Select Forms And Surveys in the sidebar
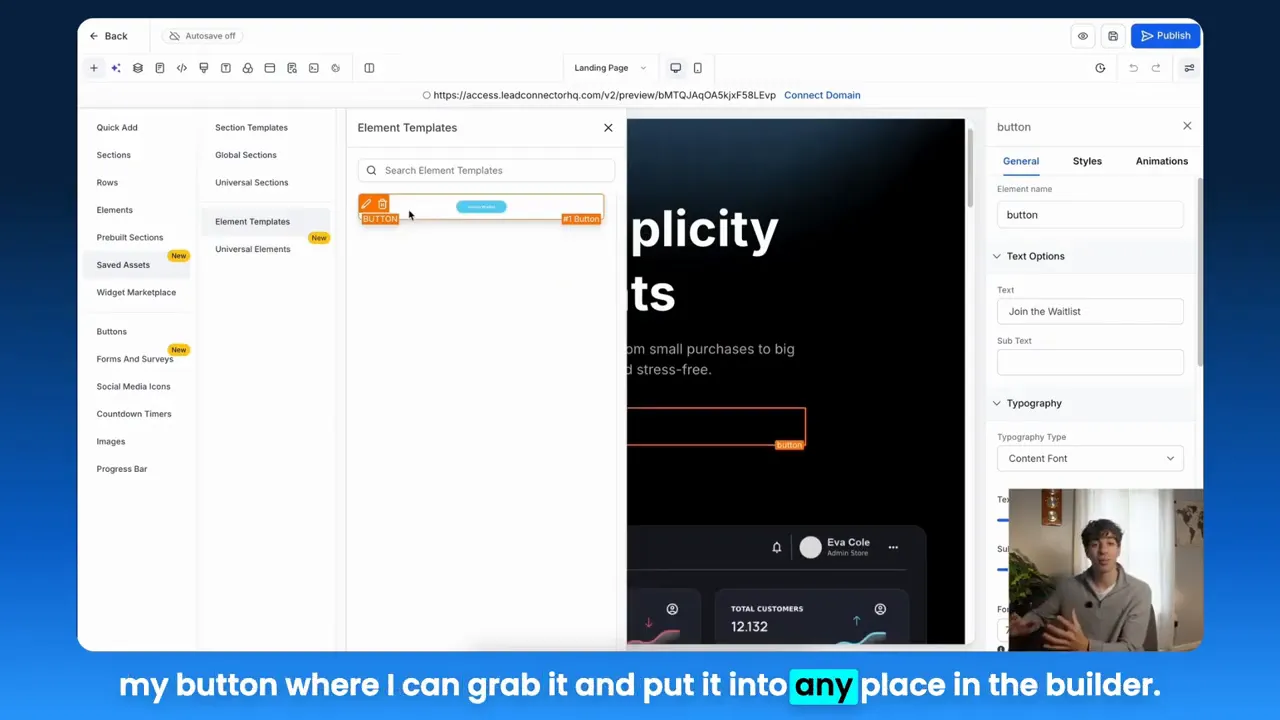 [x=134, y=359]
